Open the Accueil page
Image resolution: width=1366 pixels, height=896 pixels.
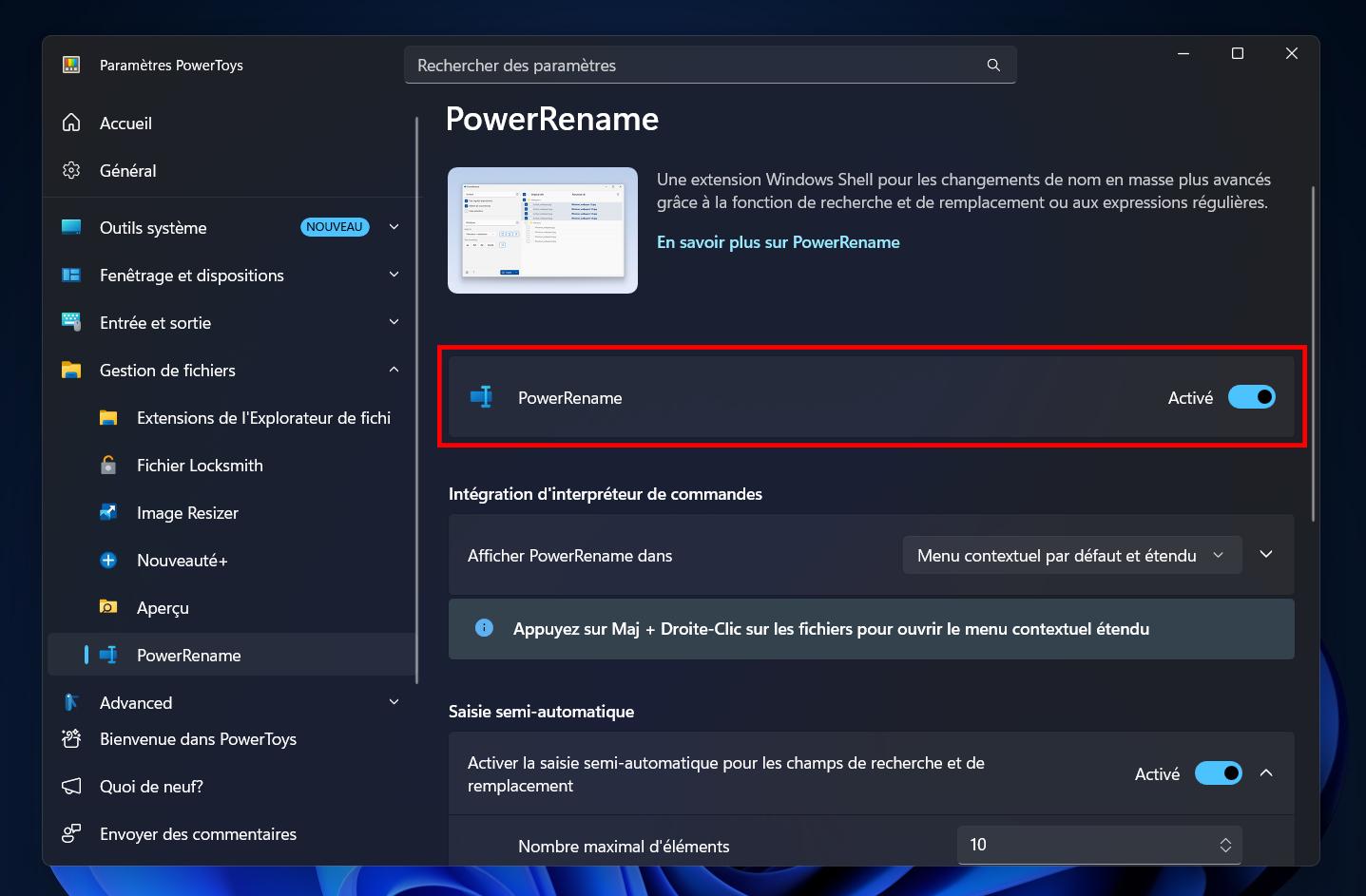pos(231,123)
